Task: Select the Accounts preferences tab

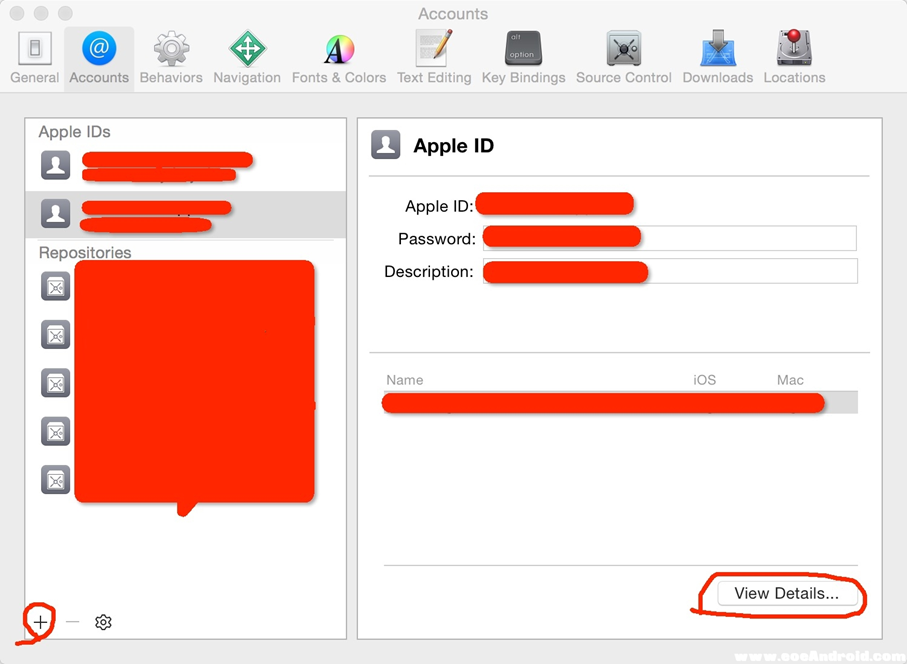Action: tap(99, 57)
